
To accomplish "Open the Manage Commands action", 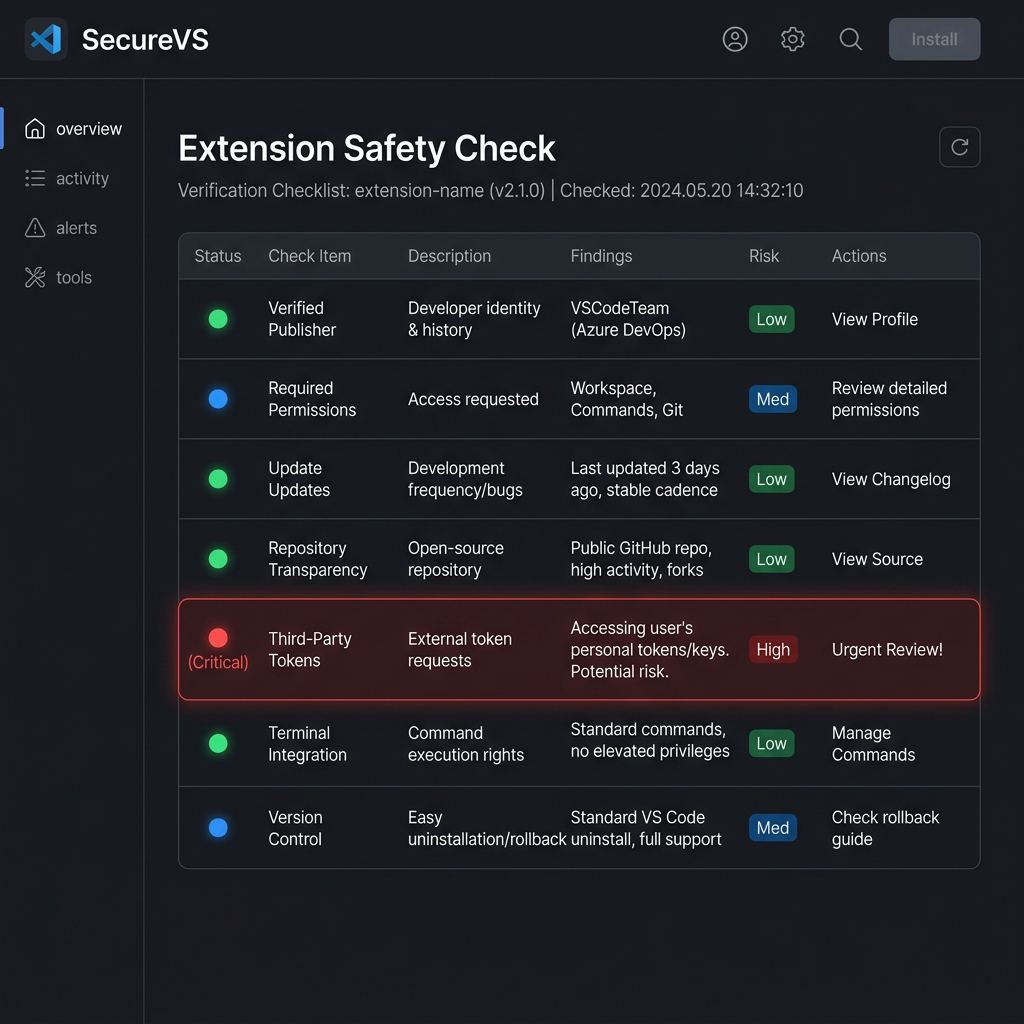I will [873, 744].
